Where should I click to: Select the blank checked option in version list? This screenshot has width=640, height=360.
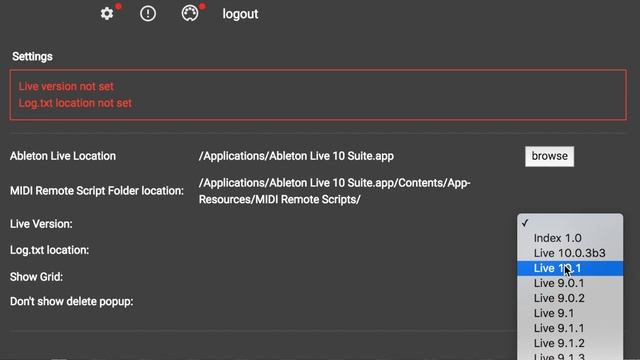570,223
